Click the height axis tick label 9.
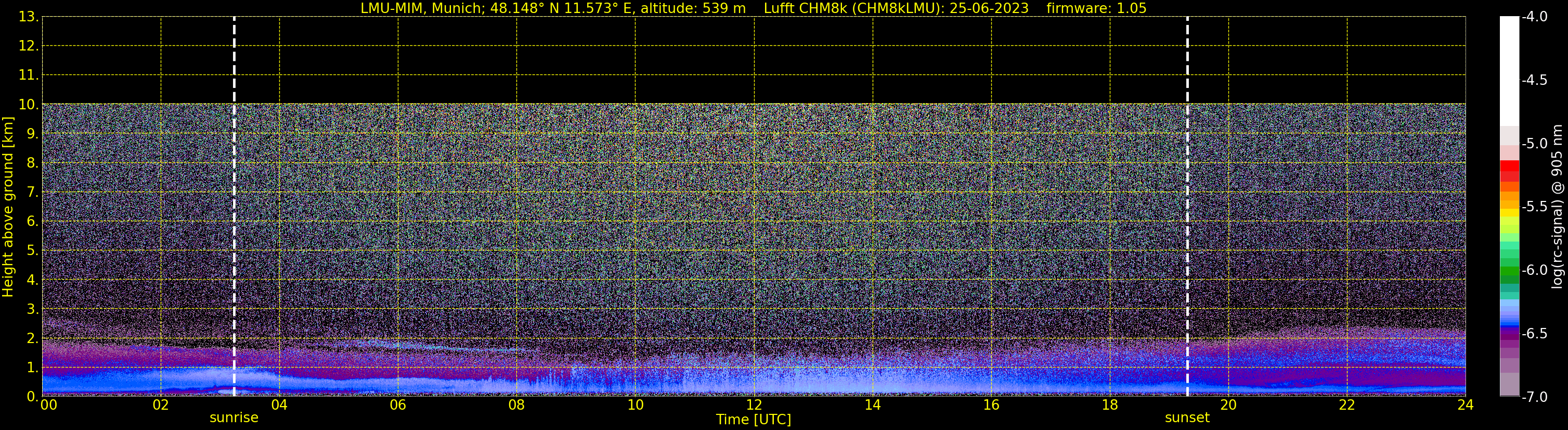The image size is (1568, 430). pos(32,134)
